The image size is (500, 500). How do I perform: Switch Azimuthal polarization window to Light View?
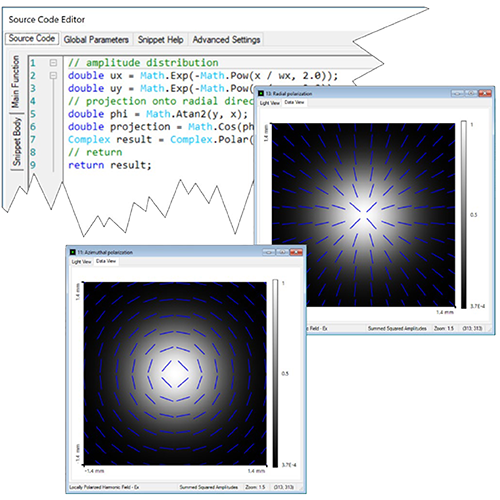pyautogui.click(x=81, y=262)
